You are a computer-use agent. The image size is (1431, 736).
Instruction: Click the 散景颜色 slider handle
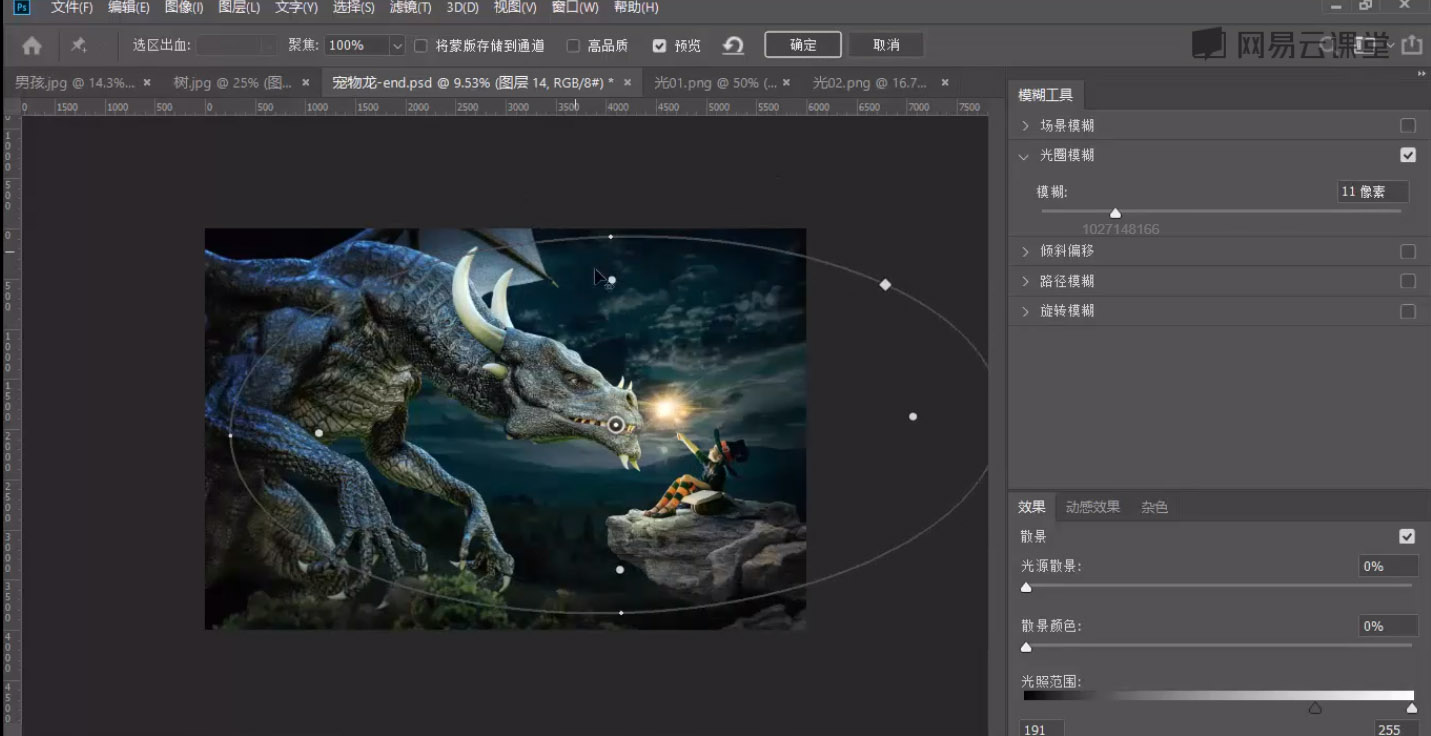point(1026,647)
